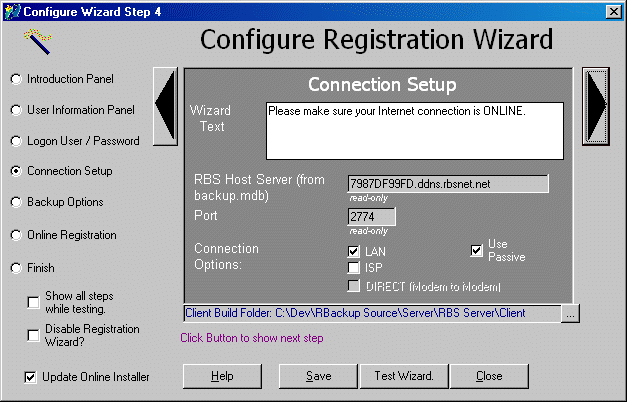The image size is (627, 402).
Task: Go to previous step with left arrow
Action: tap(166, 107)
